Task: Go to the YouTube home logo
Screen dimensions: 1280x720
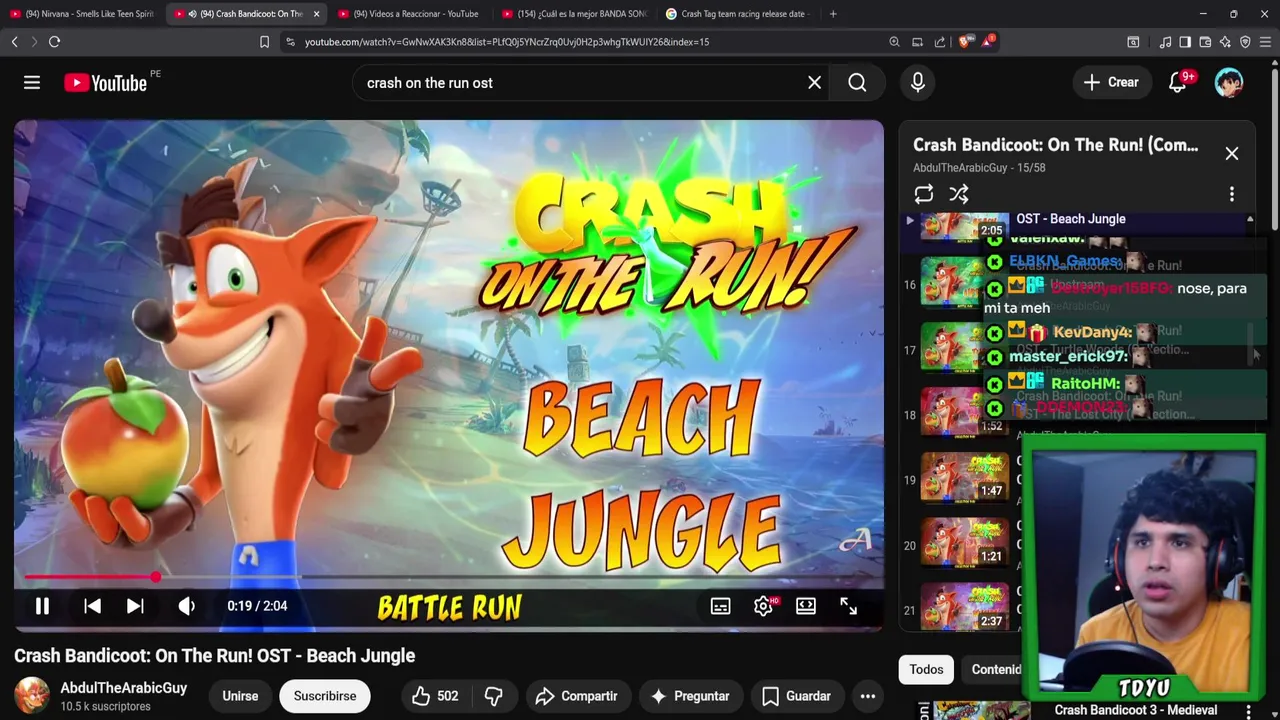Action: coord(106,83)
